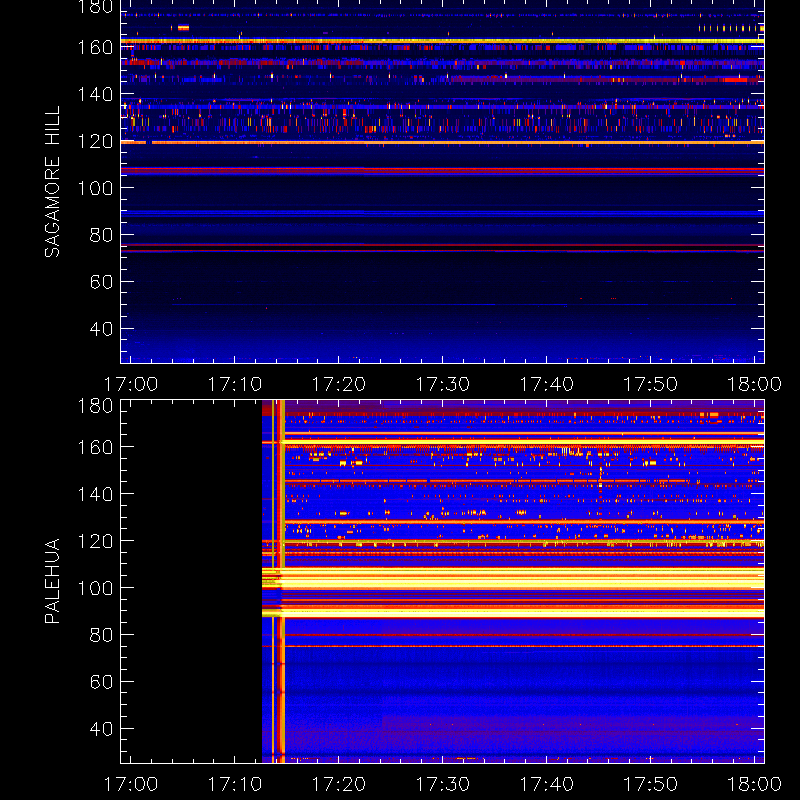
Task: Click the PALEHUA axis title
Action: pyautogui.click(x=52, y=581)
